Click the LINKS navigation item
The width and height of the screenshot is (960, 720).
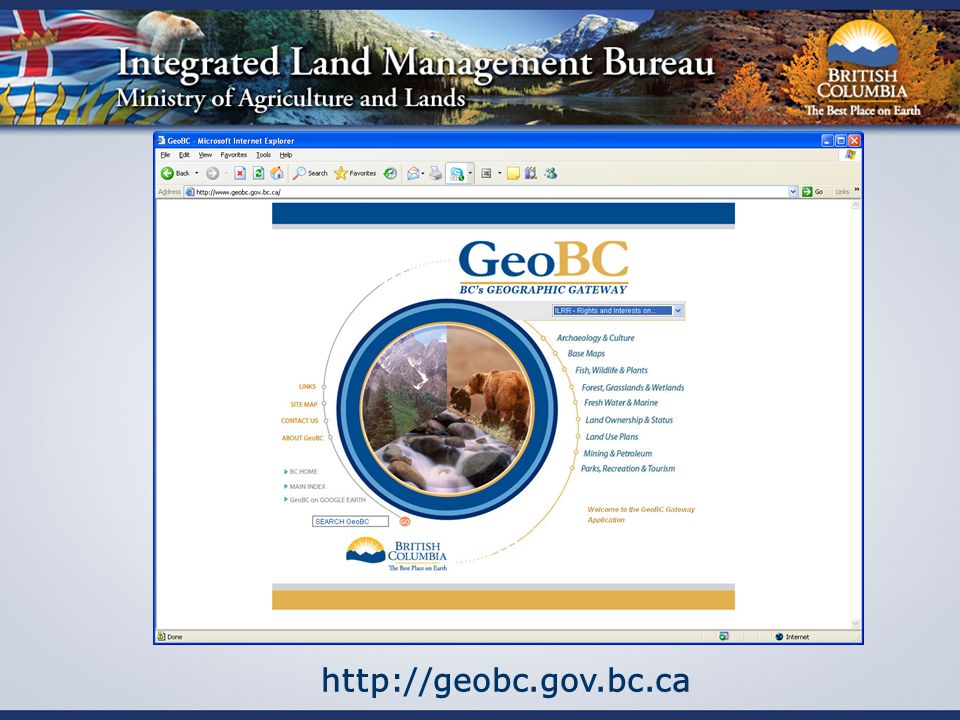point(307,387)
